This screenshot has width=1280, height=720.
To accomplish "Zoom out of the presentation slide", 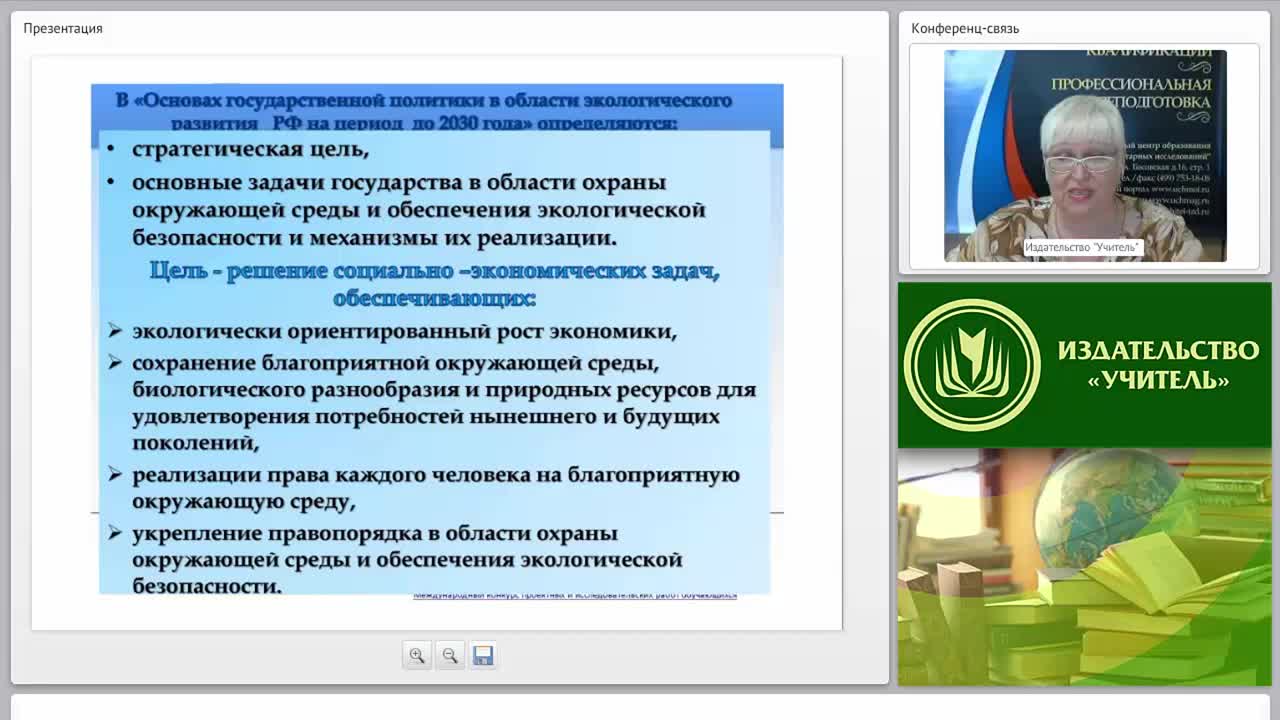I will point(450,655).
